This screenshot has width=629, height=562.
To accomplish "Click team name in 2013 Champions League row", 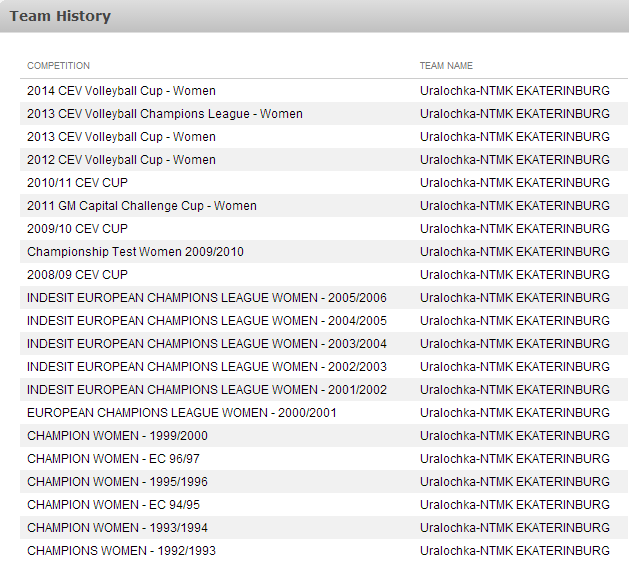I will coord(515,114).
